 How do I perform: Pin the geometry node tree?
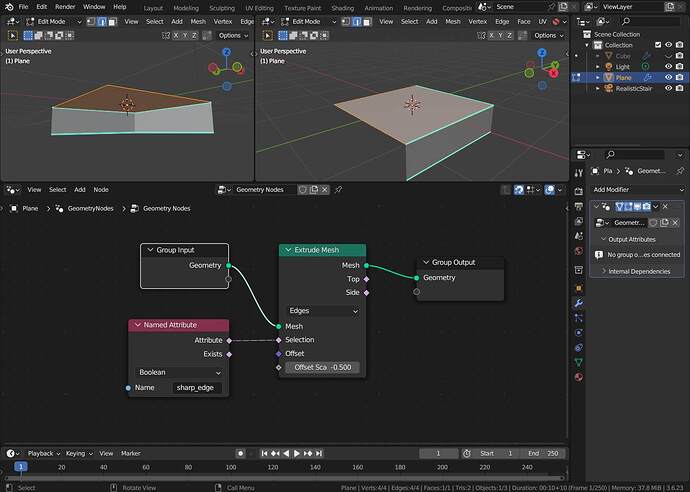pos(338,190)
